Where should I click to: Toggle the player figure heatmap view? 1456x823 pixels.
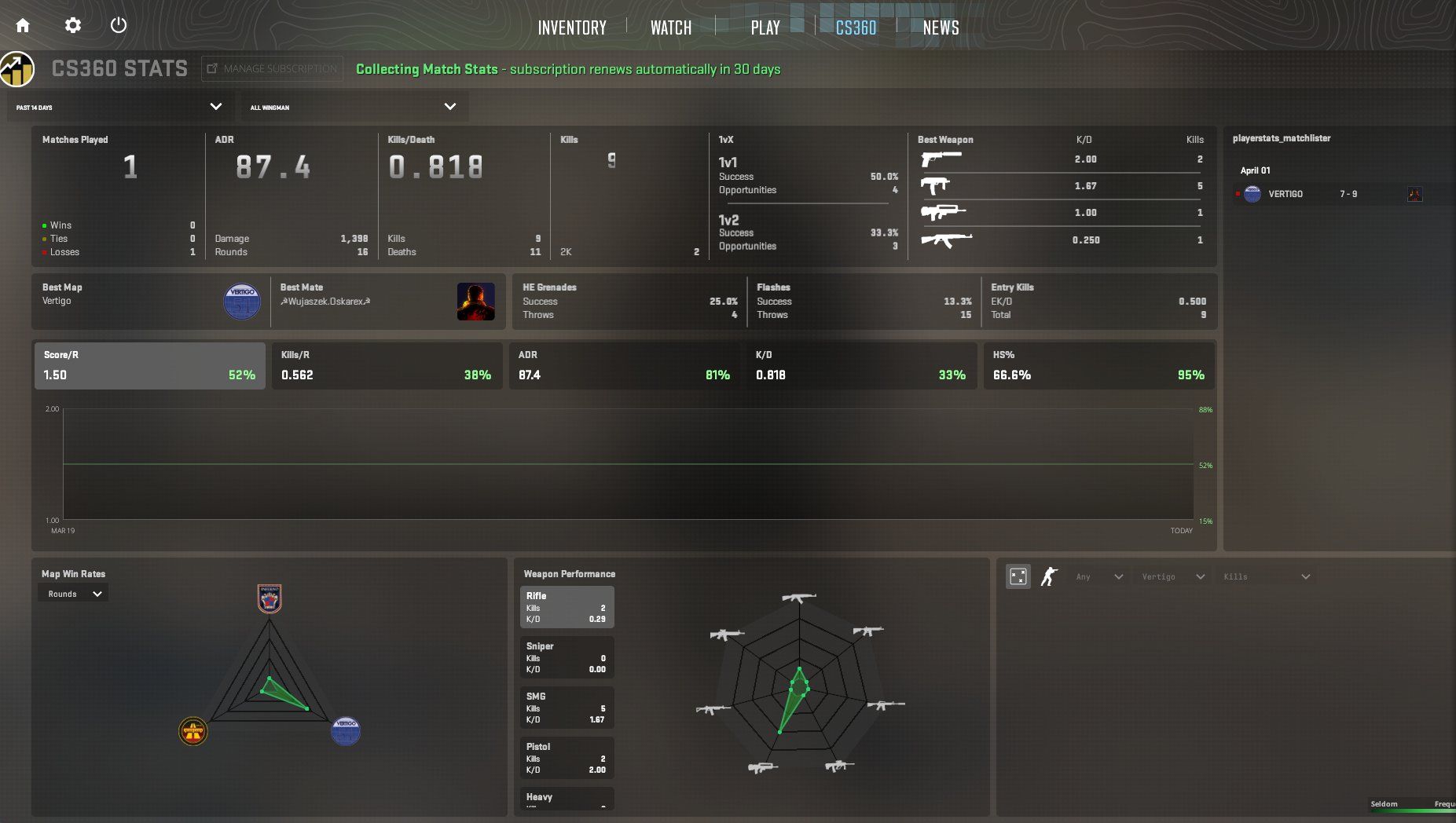[x=1049, y=576]
